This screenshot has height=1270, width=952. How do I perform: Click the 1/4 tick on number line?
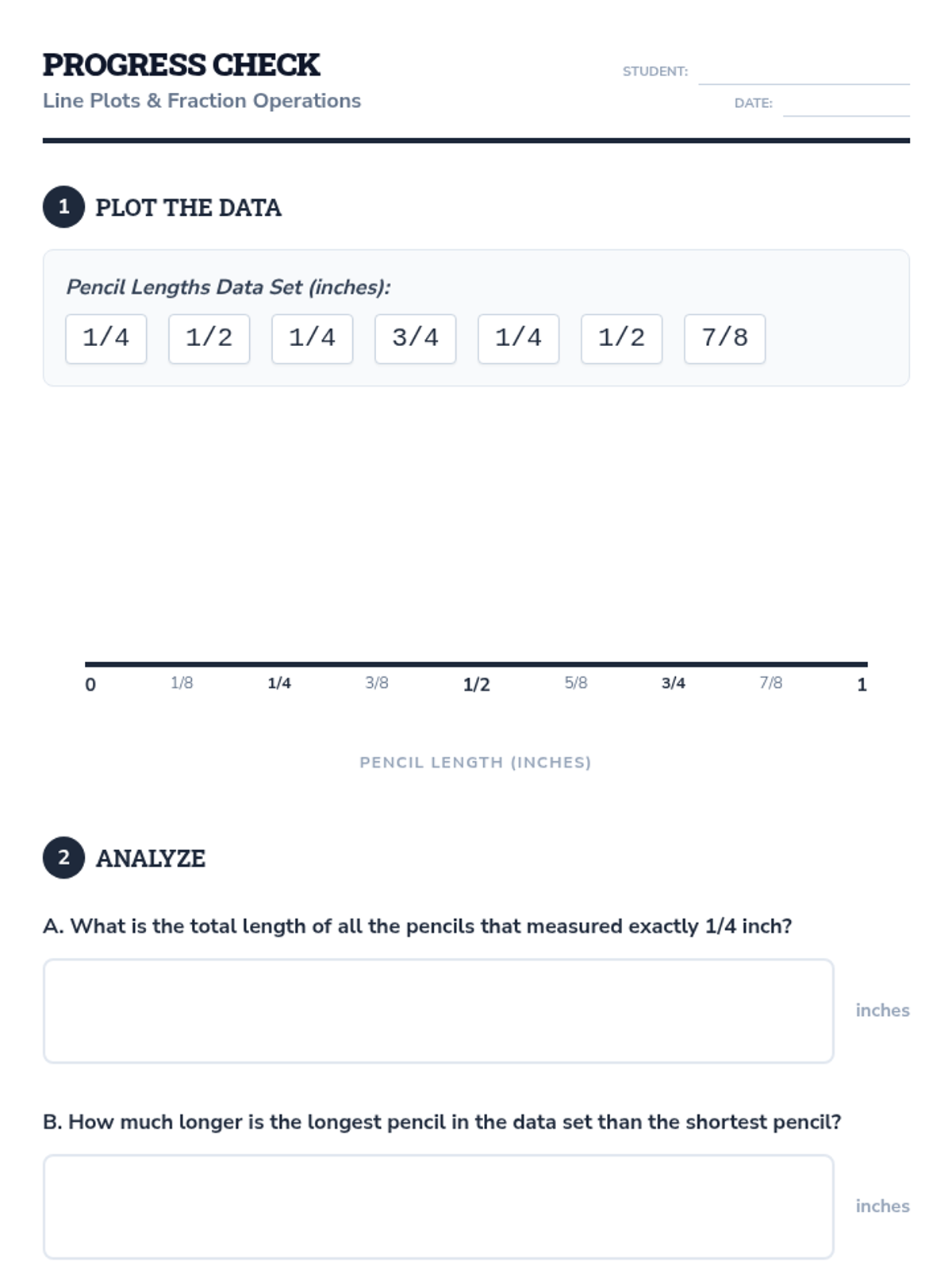(279, 683)
